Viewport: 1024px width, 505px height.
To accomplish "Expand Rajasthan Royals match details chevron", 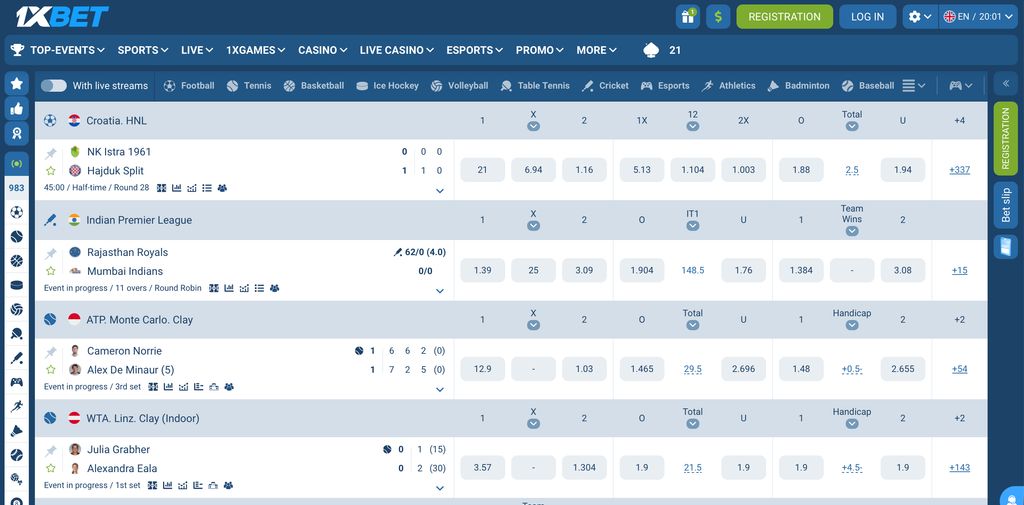I will [440, 291].
